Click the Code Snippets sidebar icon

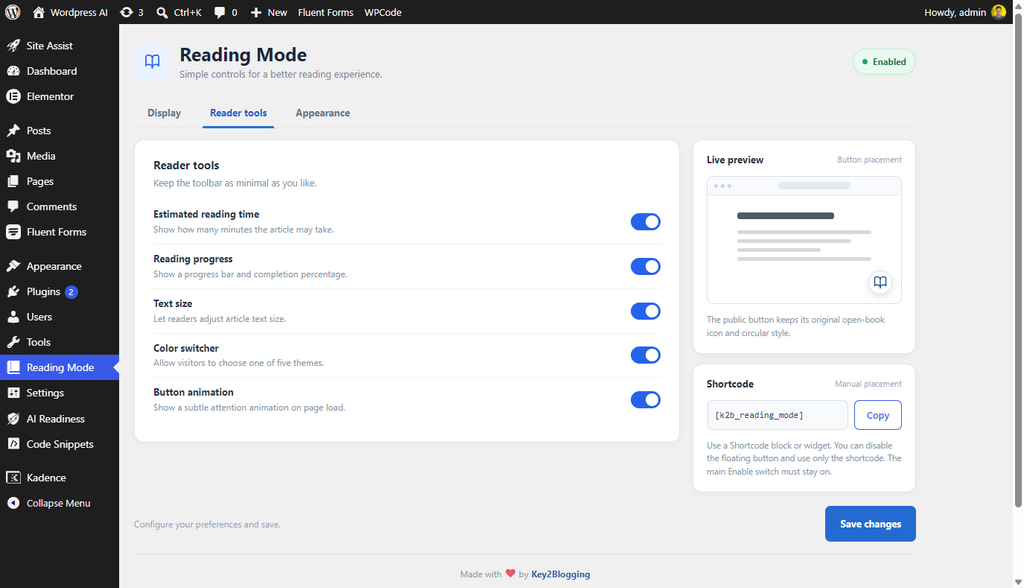(13, 444)
